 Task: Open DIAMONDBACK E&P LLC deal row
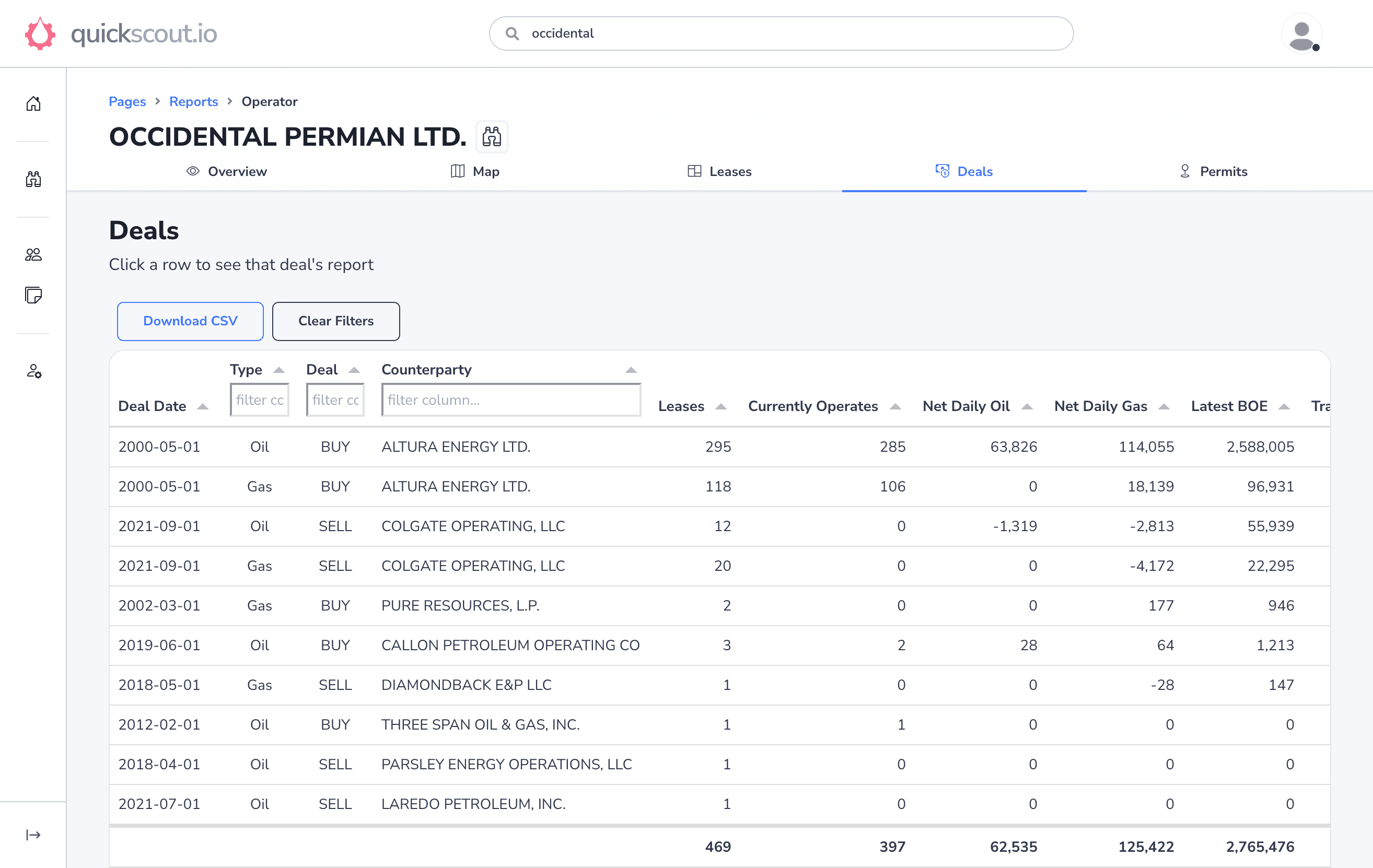point(719,685)
